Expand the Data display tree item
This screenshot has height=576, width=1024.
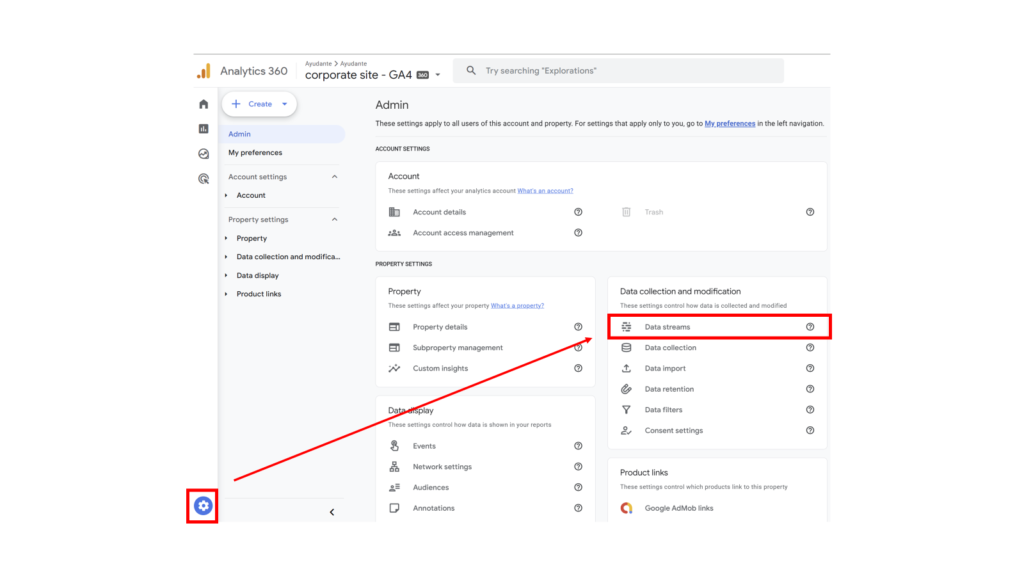tap(227, 276)
